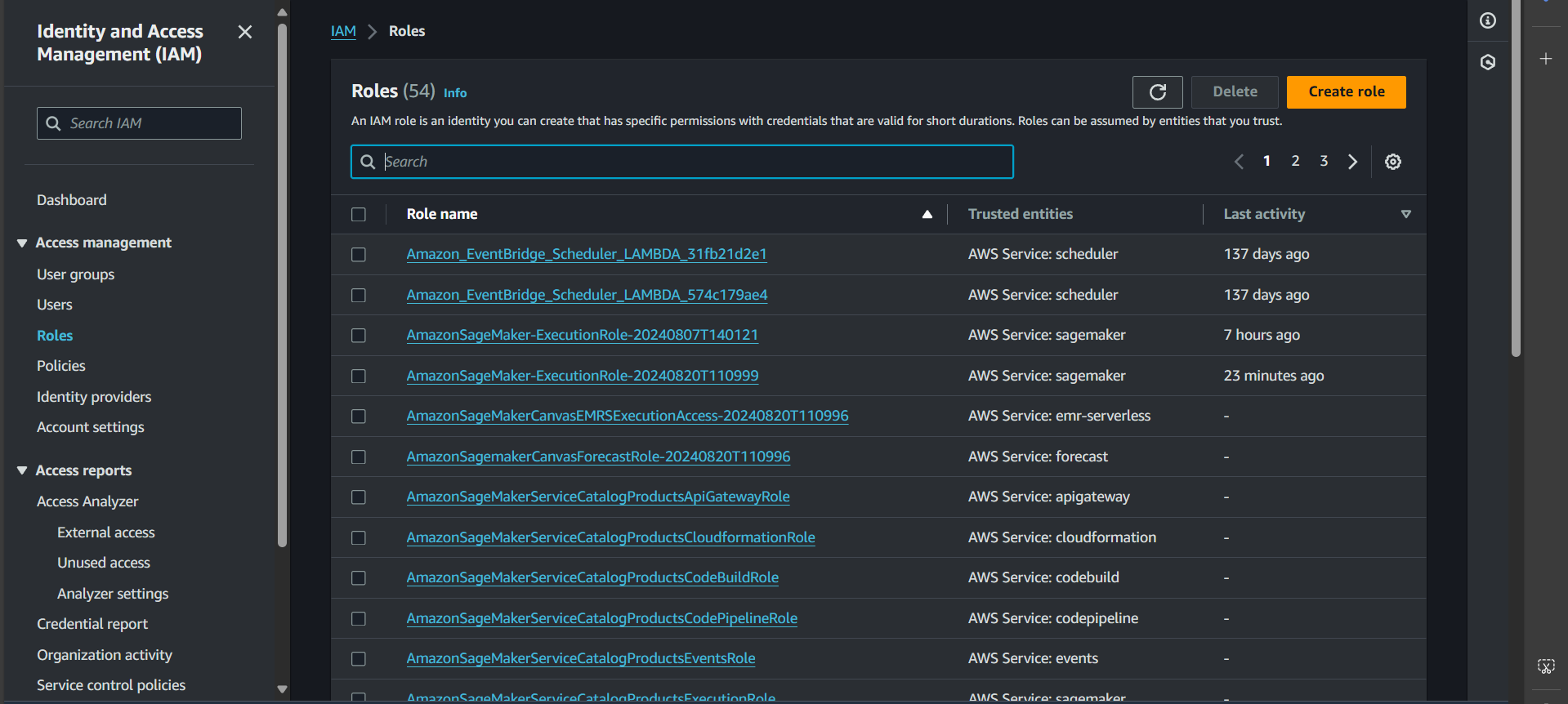The height and width of the screenshot is (704, 1568).
Task: Click the previous page arrow
Action: tap(1239, 162)
